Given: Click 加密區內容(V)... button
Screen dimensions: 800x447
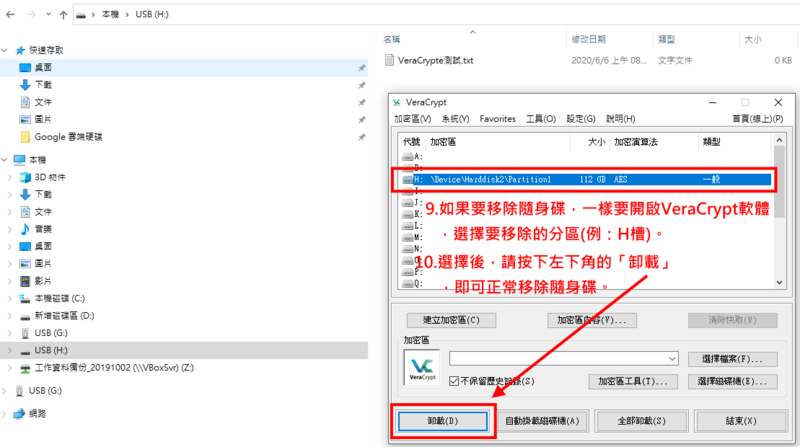Looking at the screenshot, I should click(x=591, y=320).
